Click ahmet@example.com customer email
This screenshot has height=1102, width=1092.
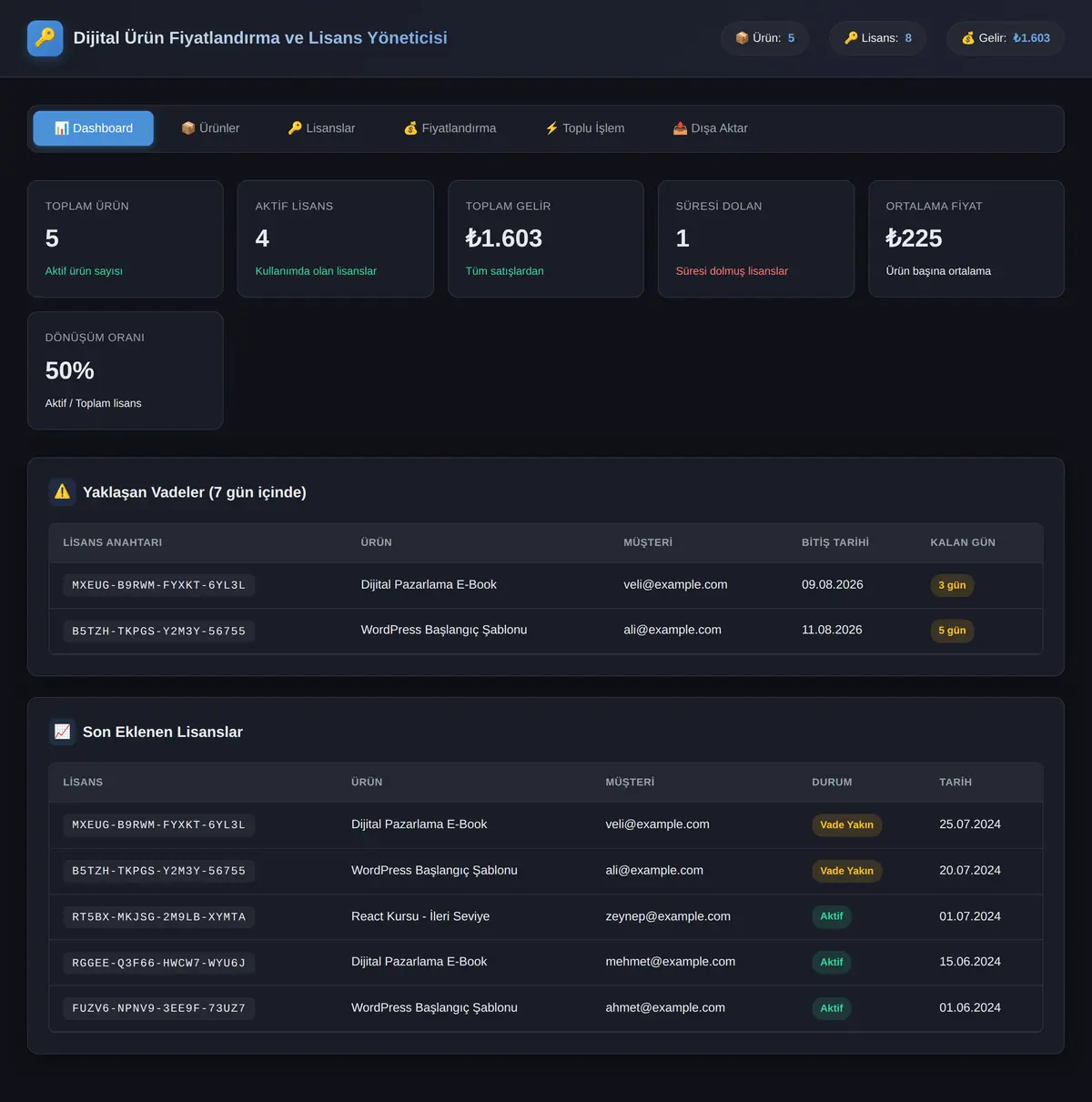pyautogui.click(x=665, y=1007)
